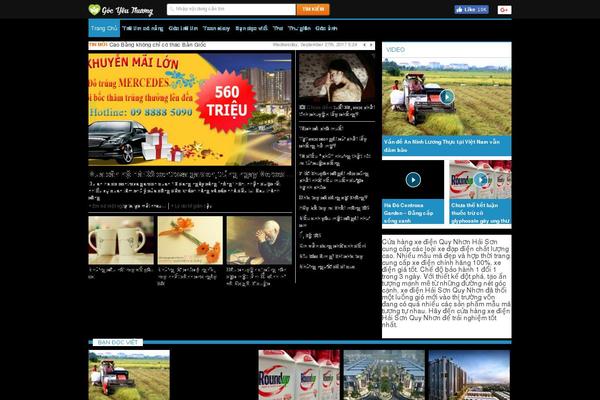Open the Trang Chủ tab

(x=104, y=29)
